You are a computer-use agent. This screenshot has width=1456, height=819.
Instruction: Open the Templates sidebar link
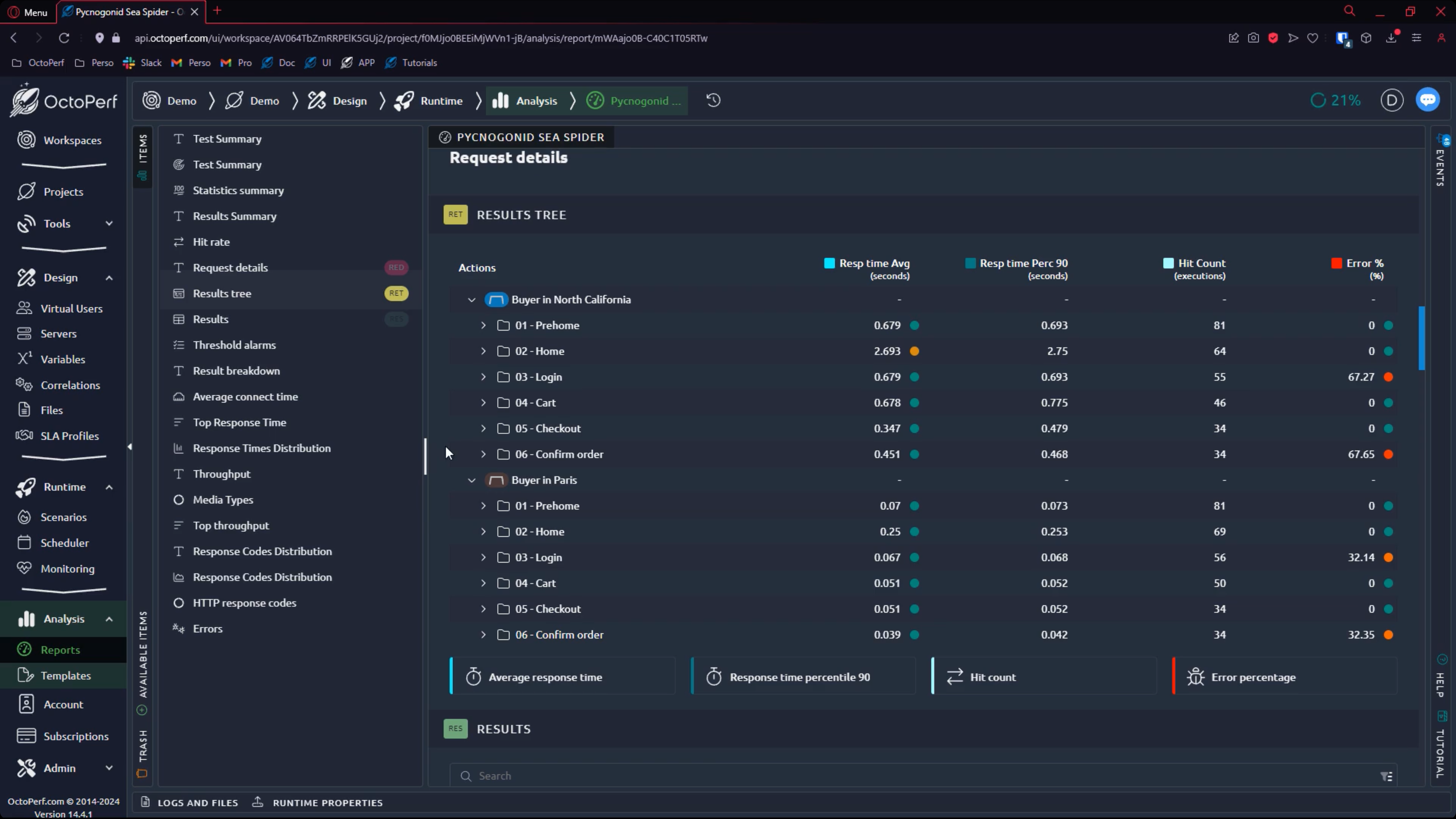point(63,675)
